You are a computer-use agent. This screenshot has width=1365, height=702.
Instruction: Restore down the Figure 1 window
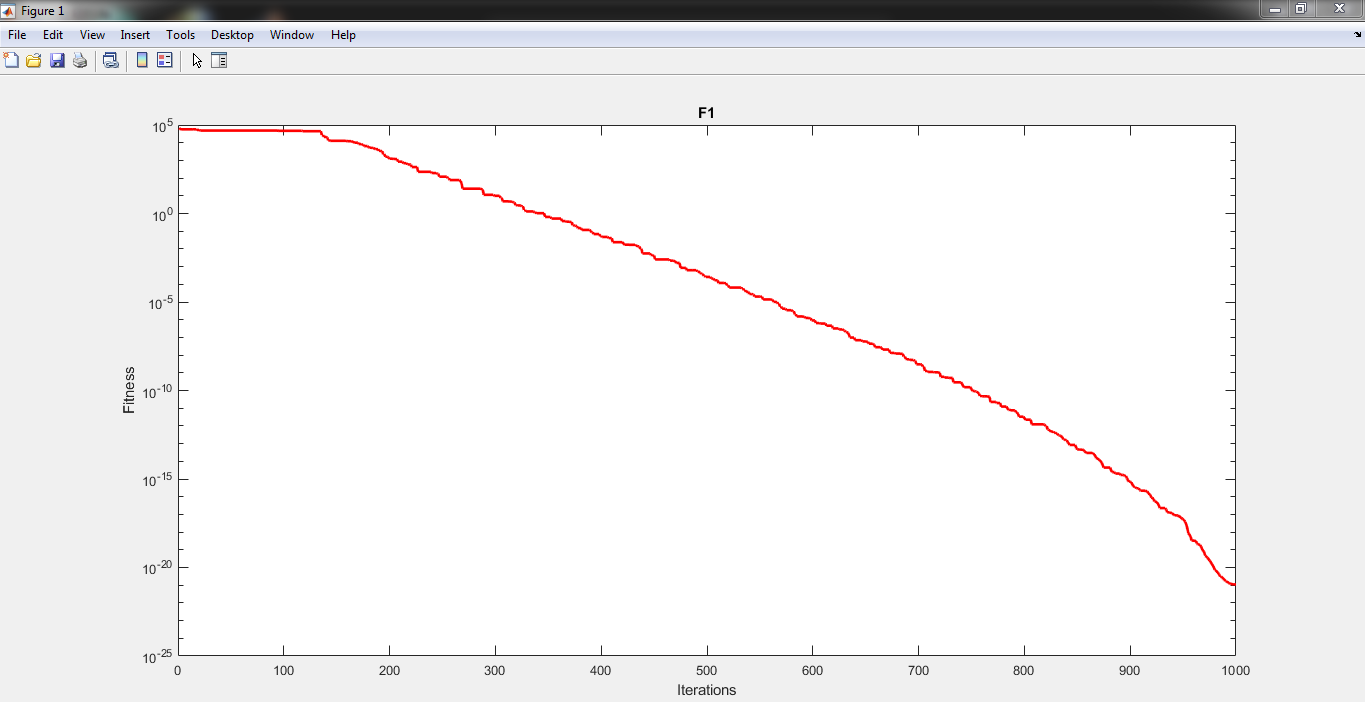click(1301, 9)
